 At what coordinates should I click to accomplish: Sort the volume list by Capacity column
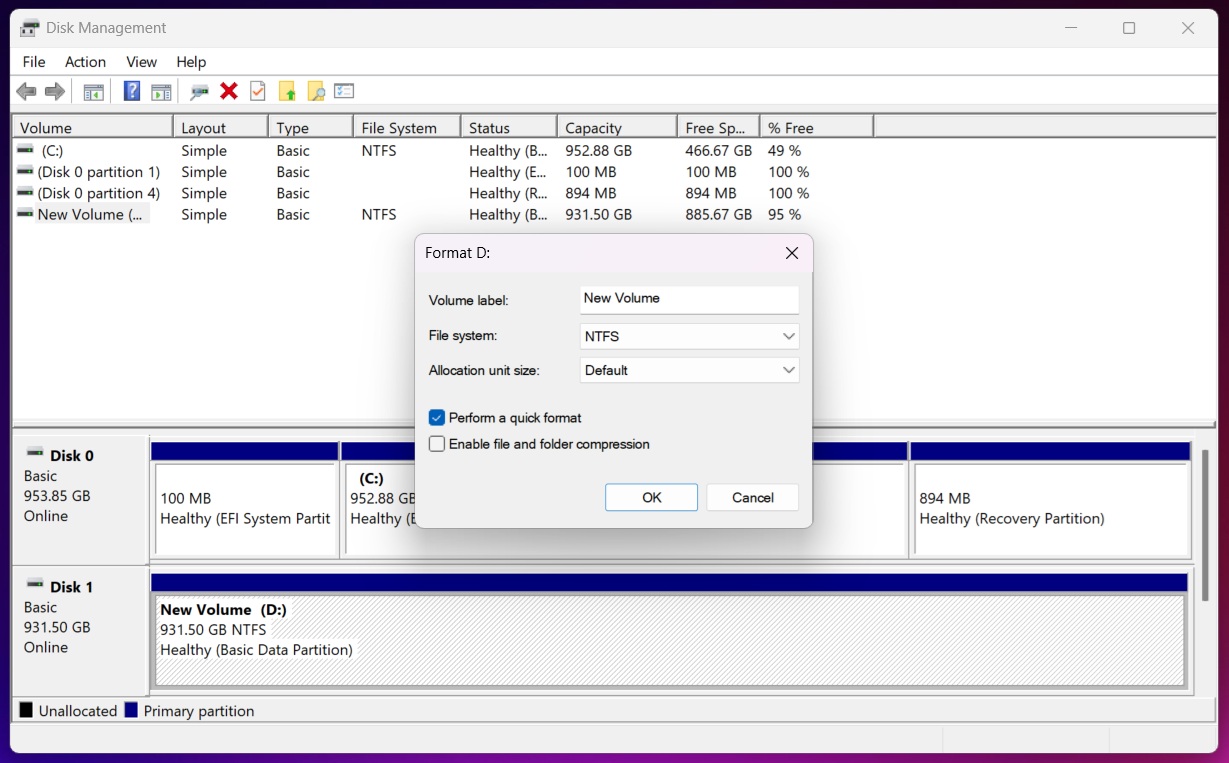point(615,128)
